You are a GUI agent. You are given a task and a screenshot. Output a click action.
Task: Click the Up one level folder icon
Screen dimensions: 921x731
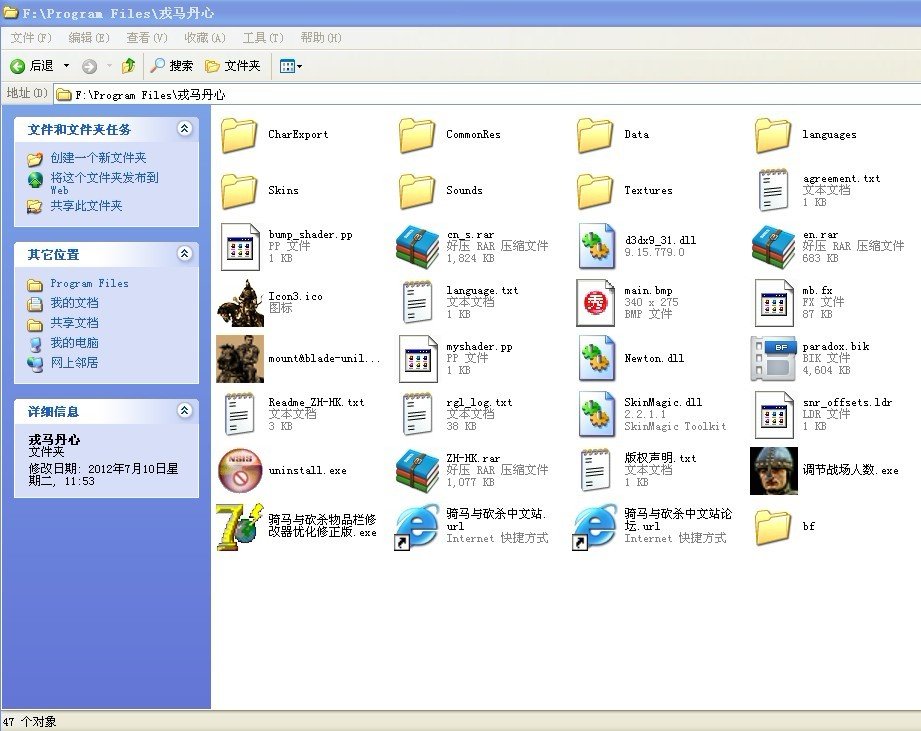[128, 66]
